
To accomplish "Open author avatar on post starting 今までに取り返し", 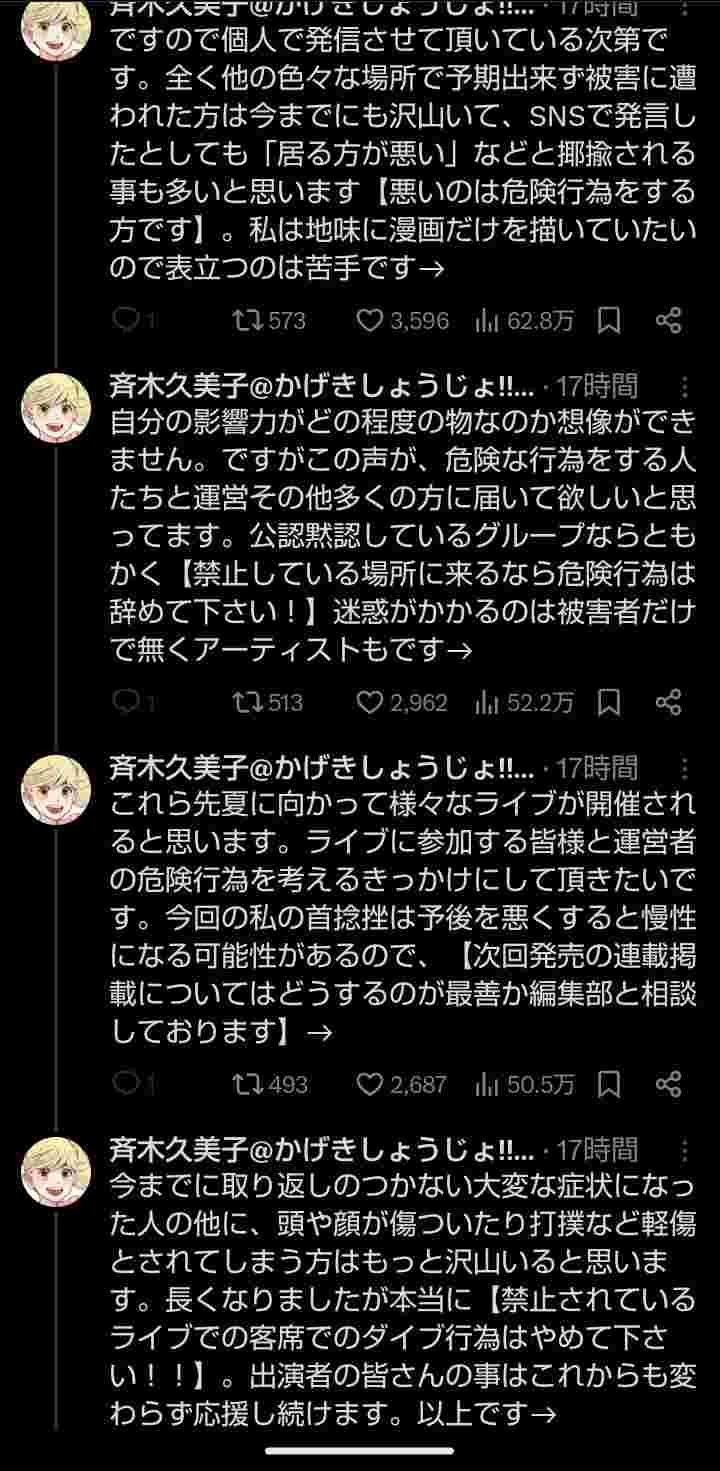I will 56,1172.
